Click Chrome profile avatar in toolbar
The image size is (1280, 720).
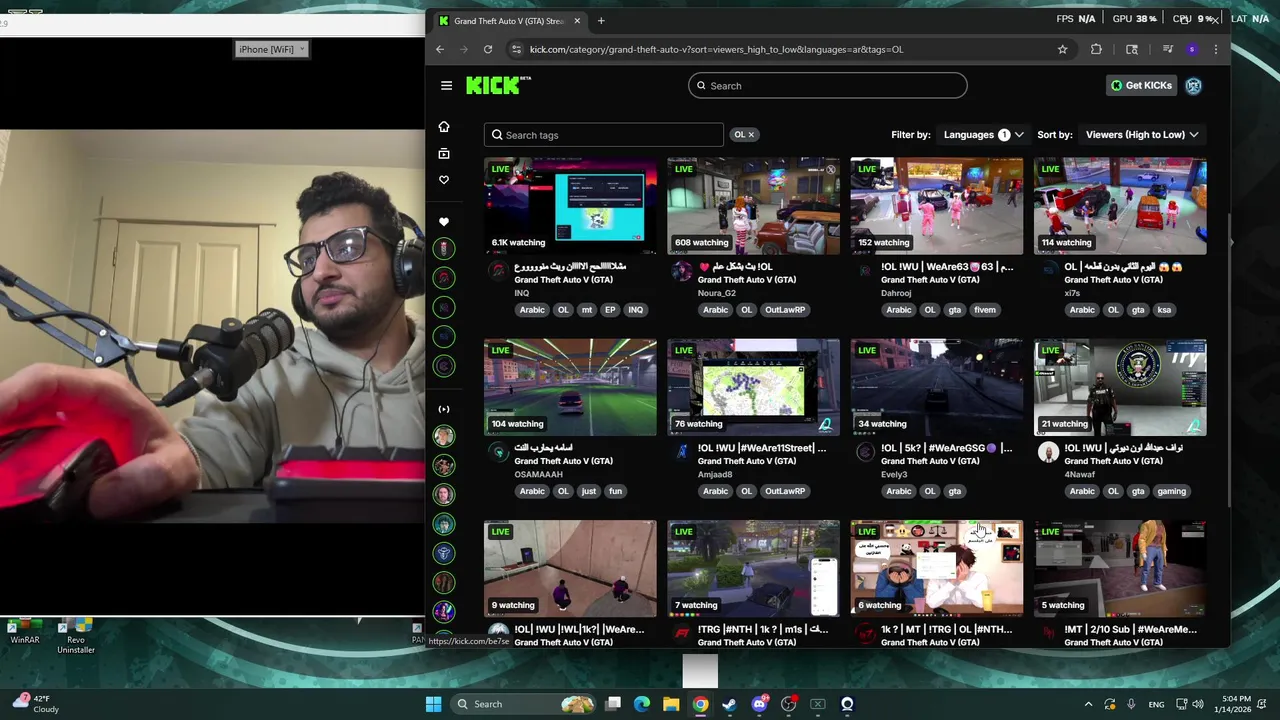(1192, 49)
